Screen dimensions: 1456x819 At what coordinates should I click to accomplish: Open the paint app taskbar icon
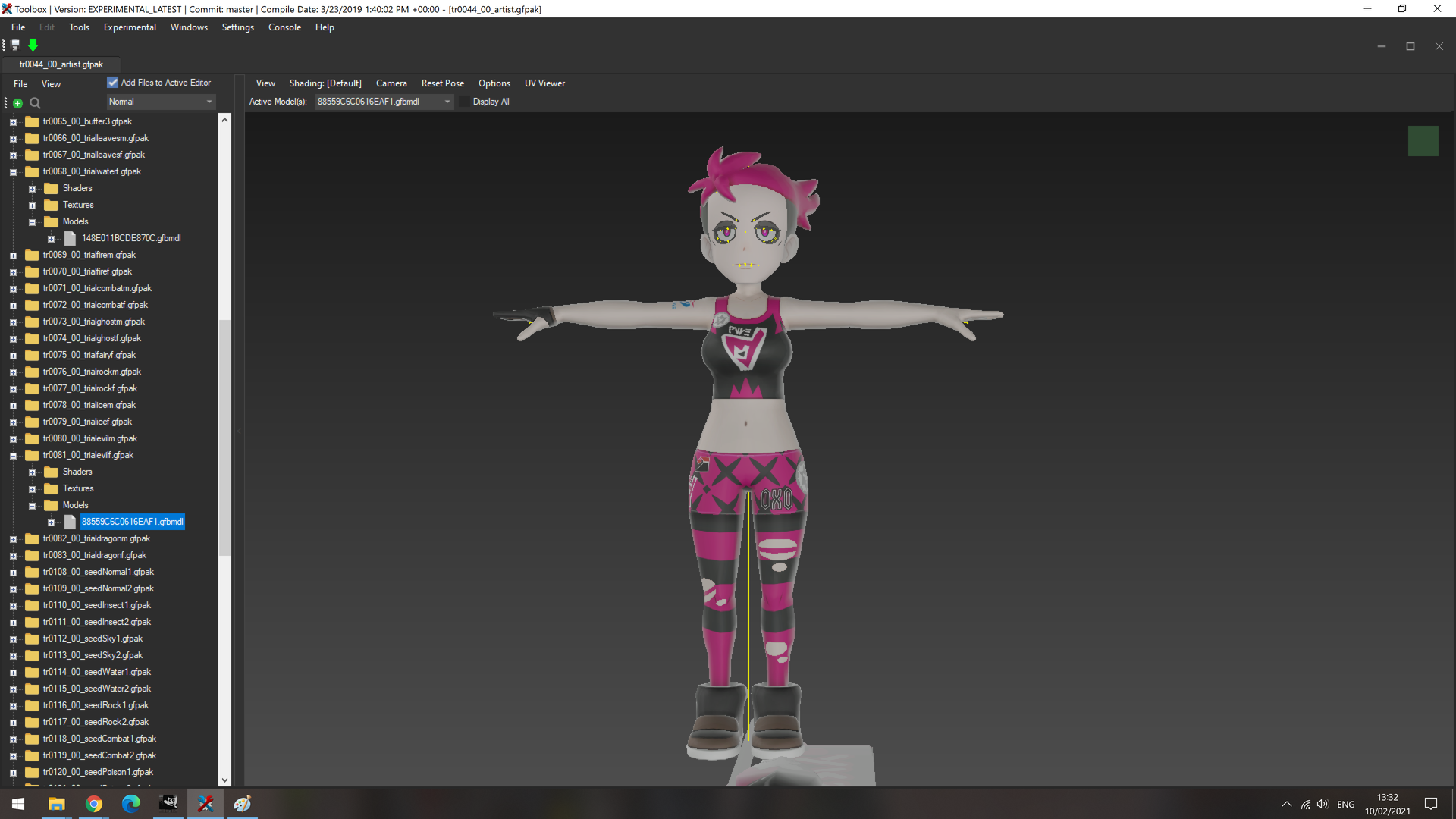point(243,804)
